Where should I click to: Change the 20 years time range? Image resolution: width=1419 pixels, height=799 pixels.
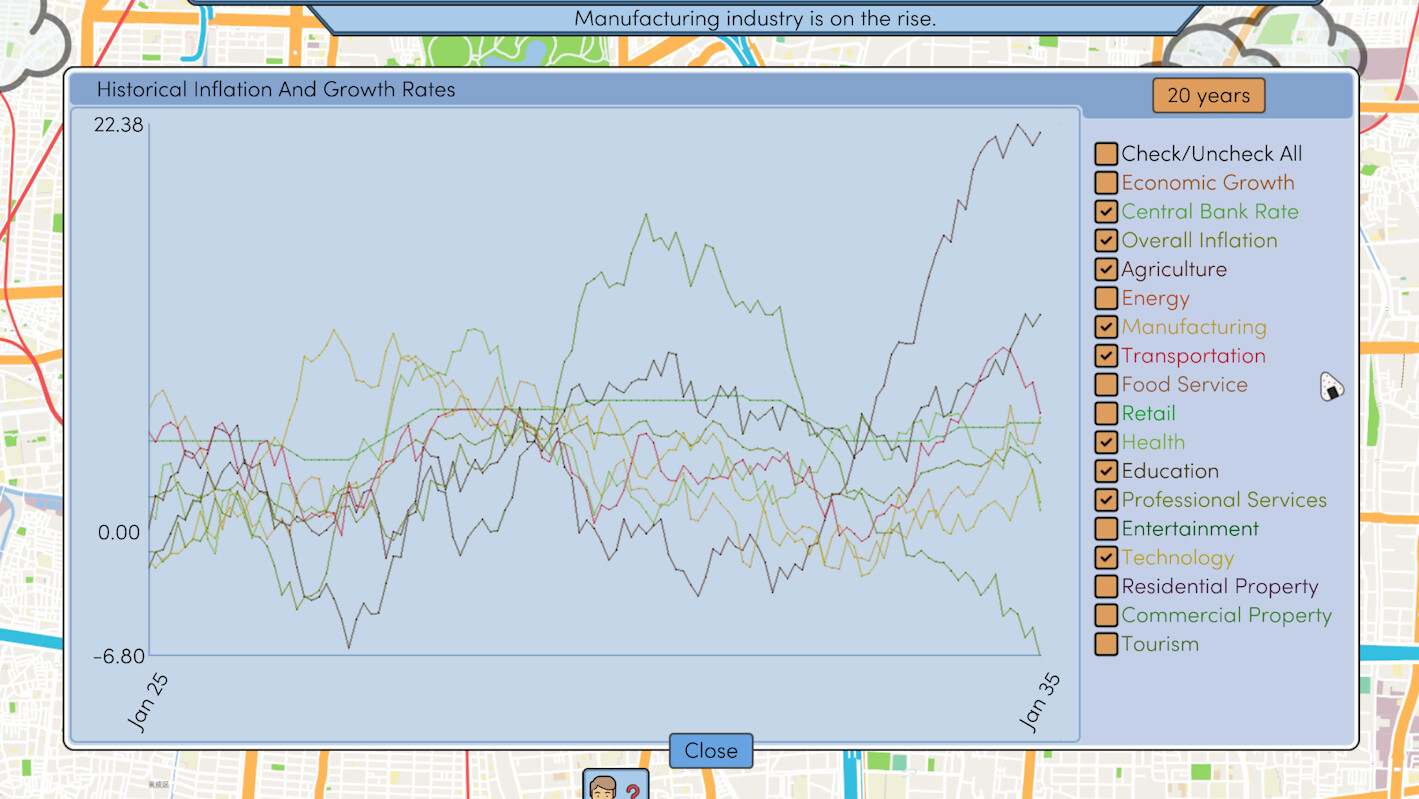pyautogui.click(x=1208, y=96)
